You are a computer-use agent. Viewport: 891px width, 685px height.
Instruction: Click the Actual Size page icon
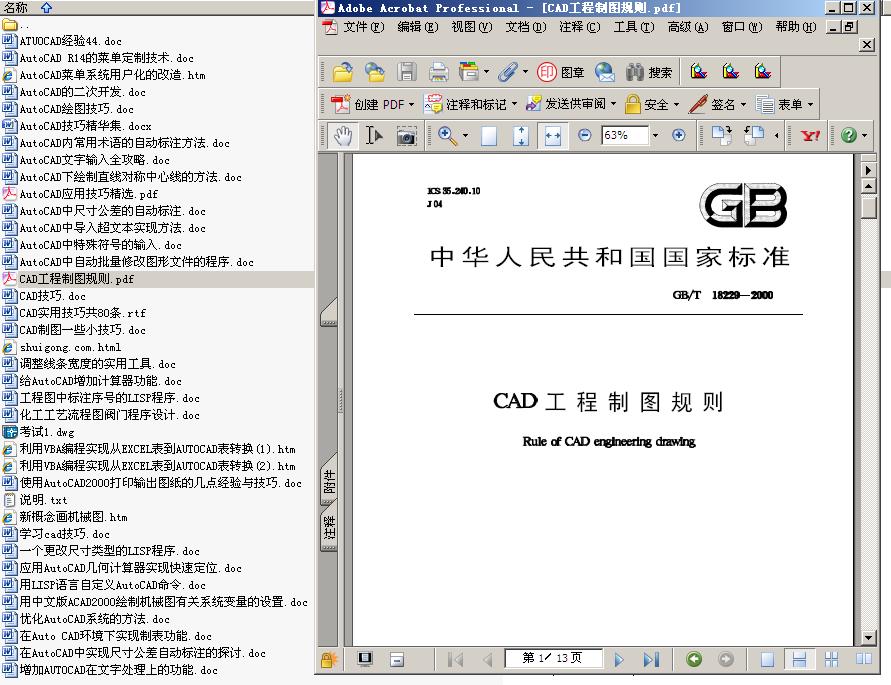(x=489, y=136)
